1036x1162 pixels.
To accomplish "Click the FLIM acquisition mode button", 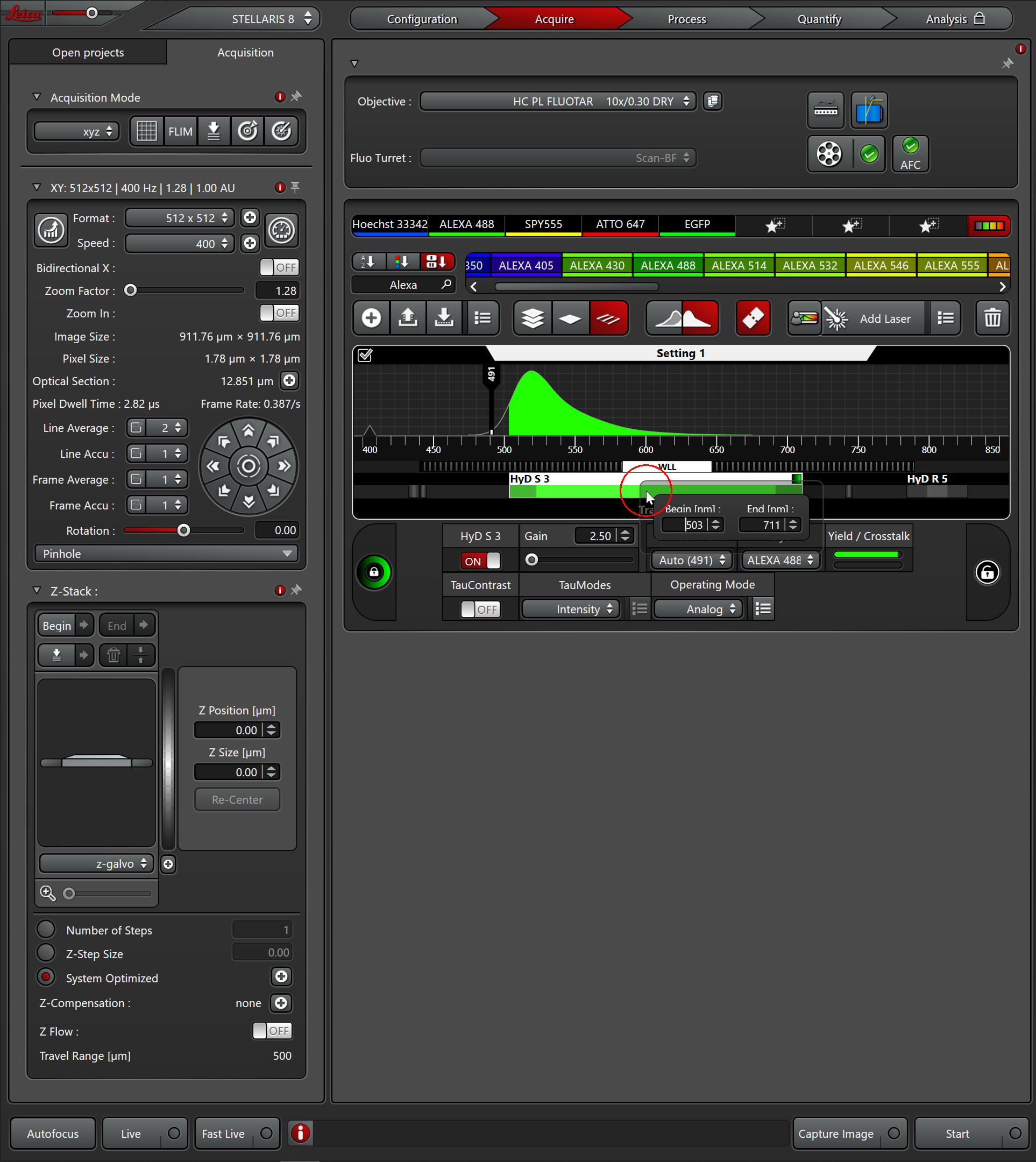I will pyautogui.click(x=180, y=131).
